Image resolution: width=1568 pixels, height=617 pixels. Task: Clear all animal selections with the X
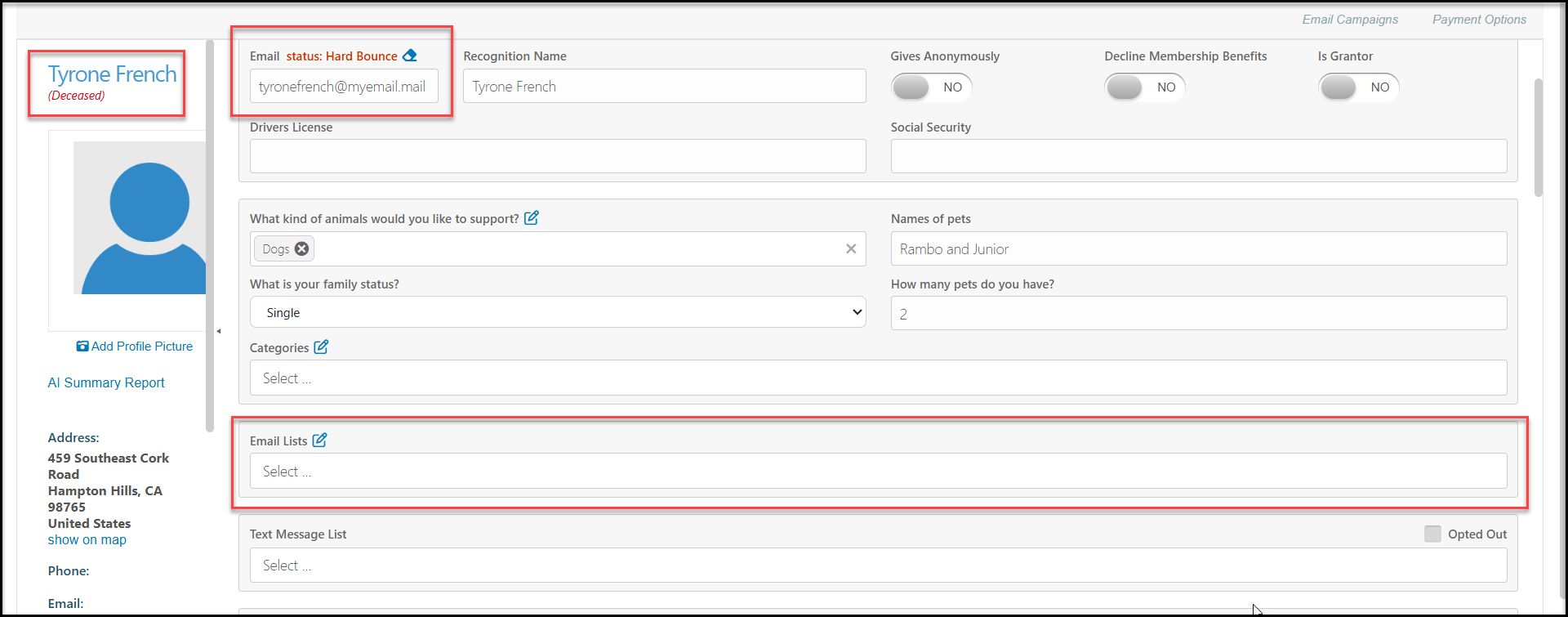point(851,248)
